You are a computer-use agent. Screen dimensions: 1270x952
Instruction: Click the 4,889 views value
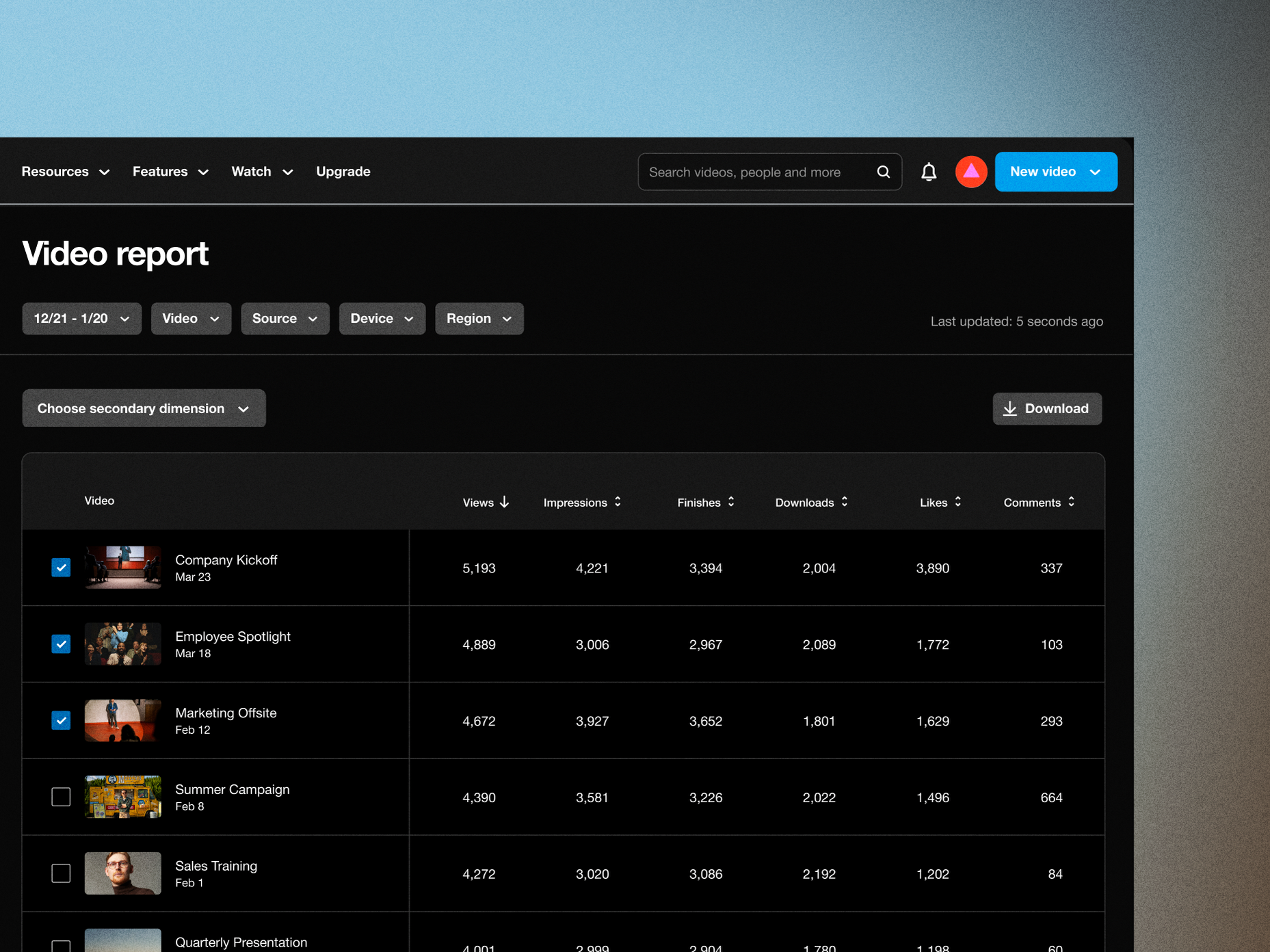coord(479,645)
